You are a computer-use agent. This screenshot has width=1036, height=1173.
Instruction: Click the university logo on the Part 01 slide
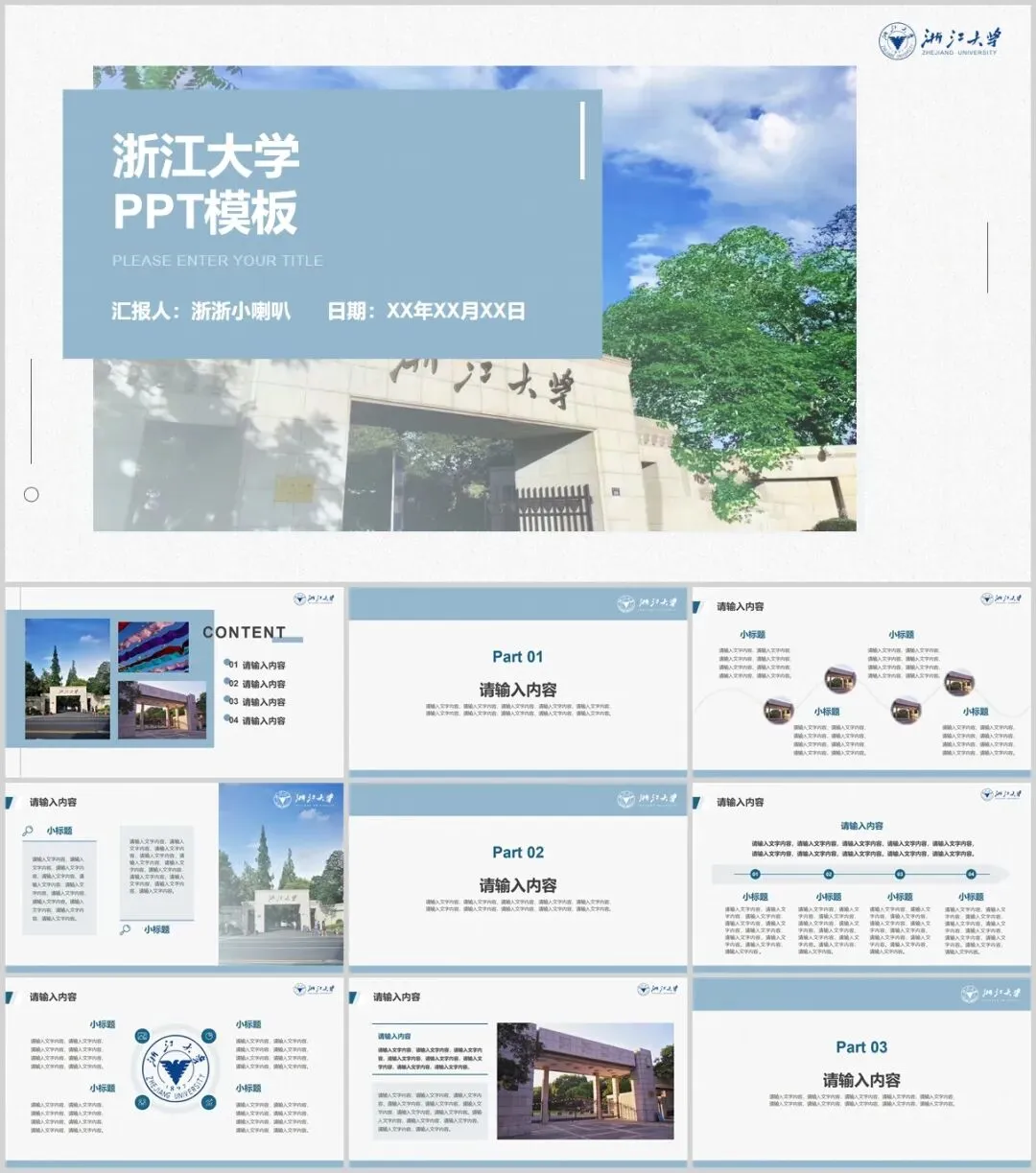647,603
